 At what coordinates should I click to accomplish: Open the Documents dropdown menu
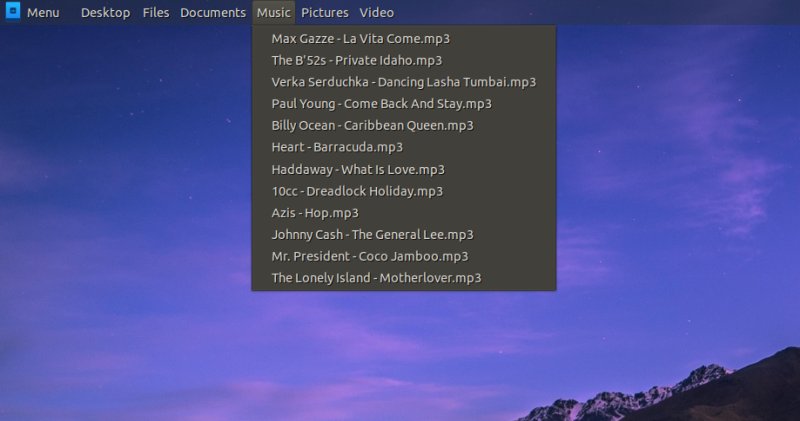(x=213, y=13)
